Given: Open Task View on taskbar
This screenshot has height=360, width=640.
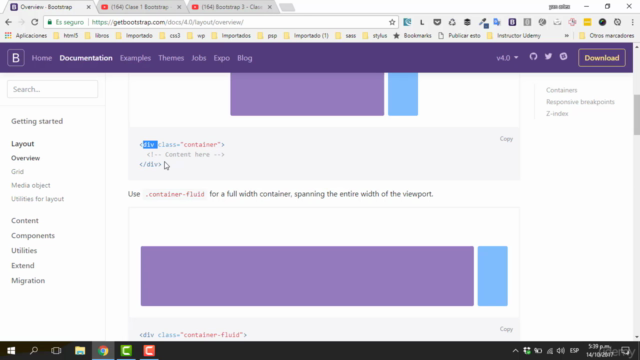Looking at the screenshot, I should (x=56, y=351).
